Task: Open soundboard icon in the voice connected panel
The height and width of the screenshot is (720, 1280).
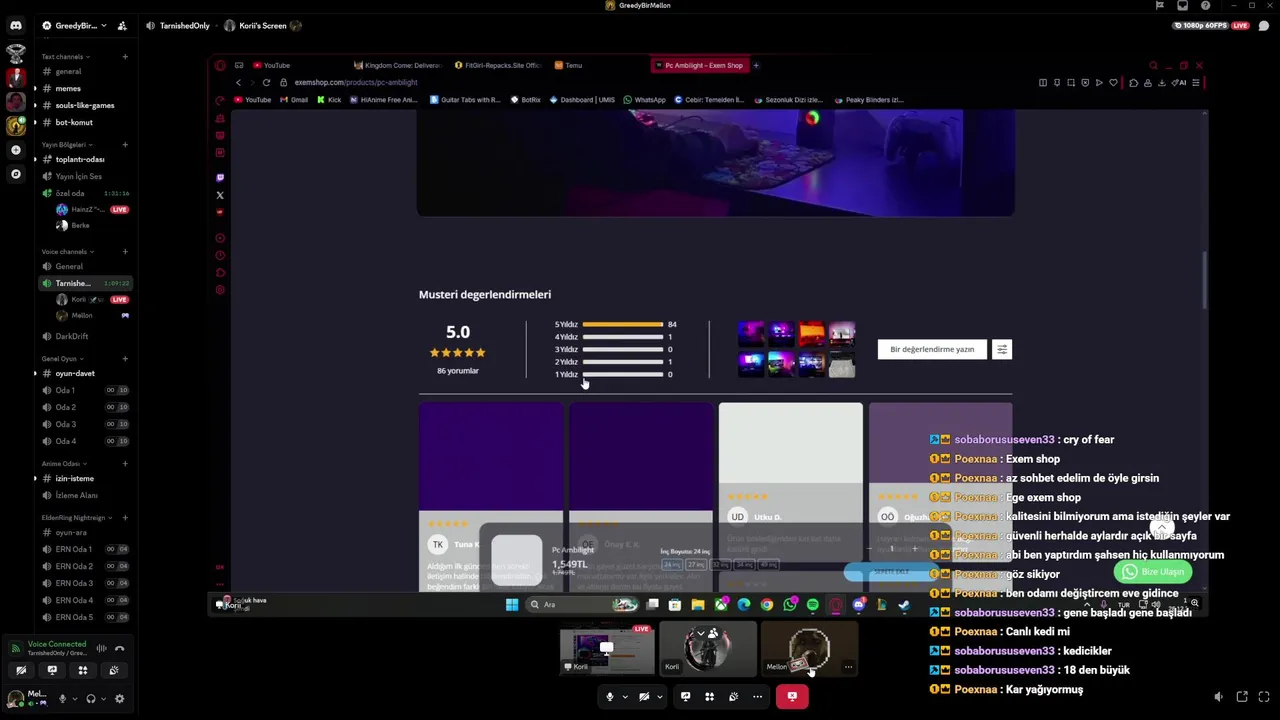Action: 114,670
